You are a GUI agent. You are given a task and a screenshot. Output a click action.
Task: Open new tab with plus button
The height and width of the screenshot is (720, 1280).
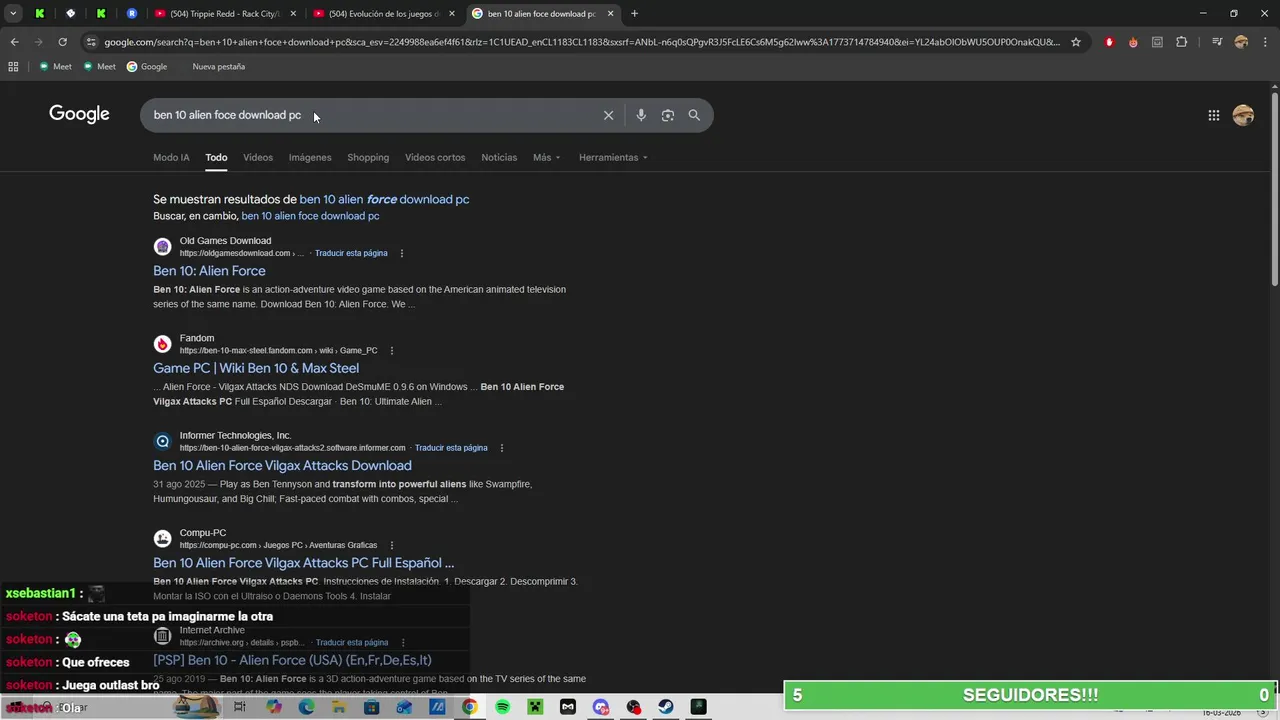tap(634, 14)
